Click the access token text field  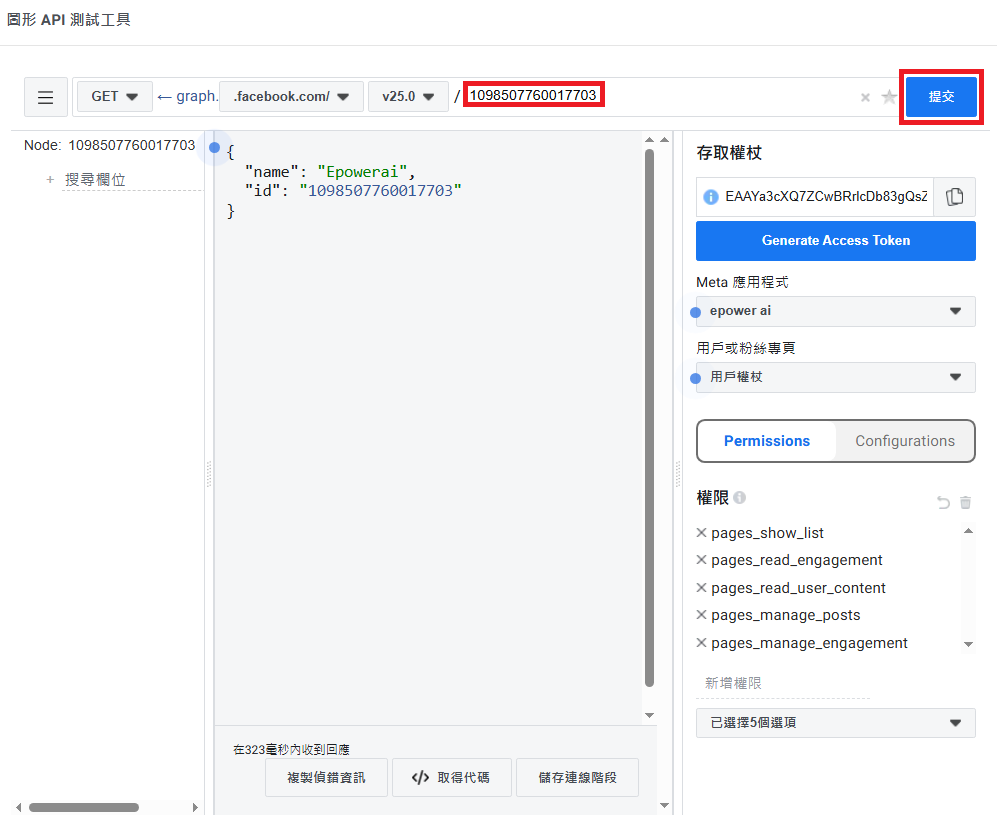pos(825,197)
